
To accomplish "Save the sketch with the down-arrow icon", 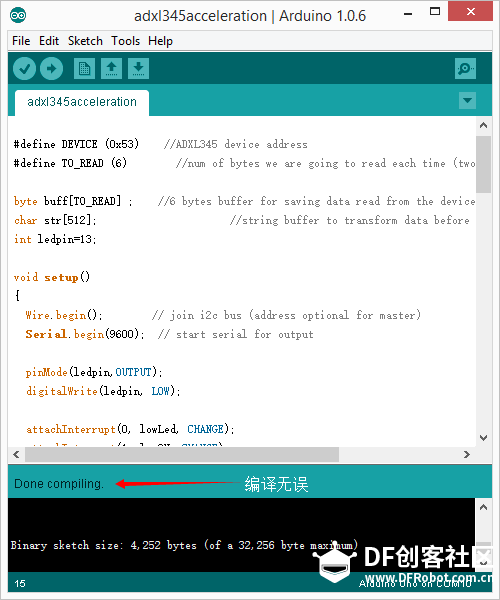I will pos(138,69).
